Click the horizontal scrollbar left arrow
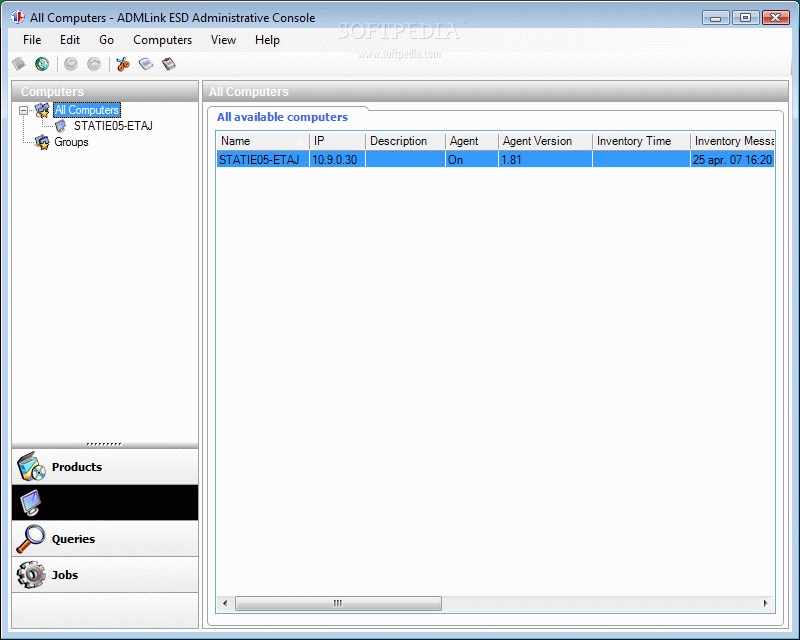The height and width of the screenshot is (640, 800). 225,603
